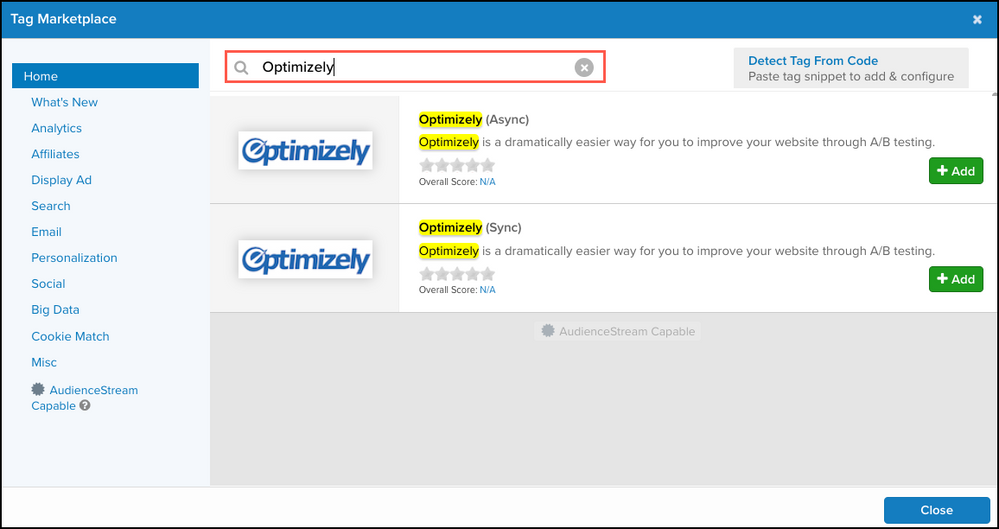
Task: Browse the Analytics tag category
Action: coord(56,128)
